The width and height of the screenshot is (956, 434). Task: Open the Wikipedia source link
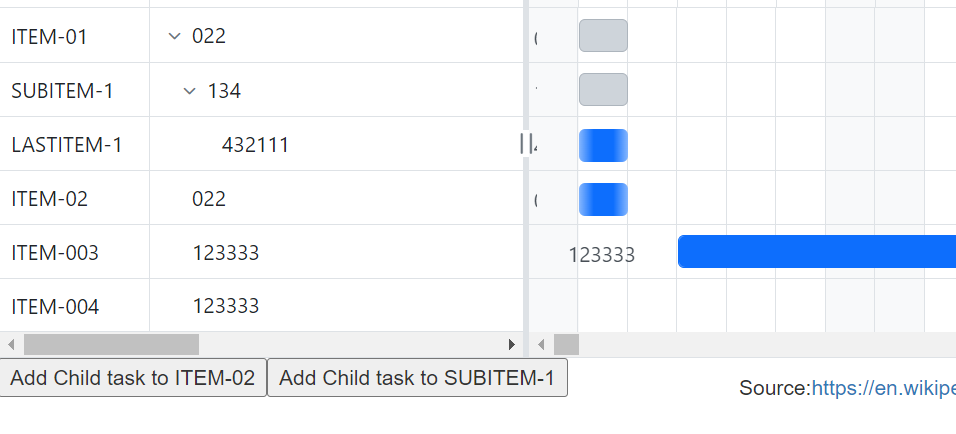(882, 388)
